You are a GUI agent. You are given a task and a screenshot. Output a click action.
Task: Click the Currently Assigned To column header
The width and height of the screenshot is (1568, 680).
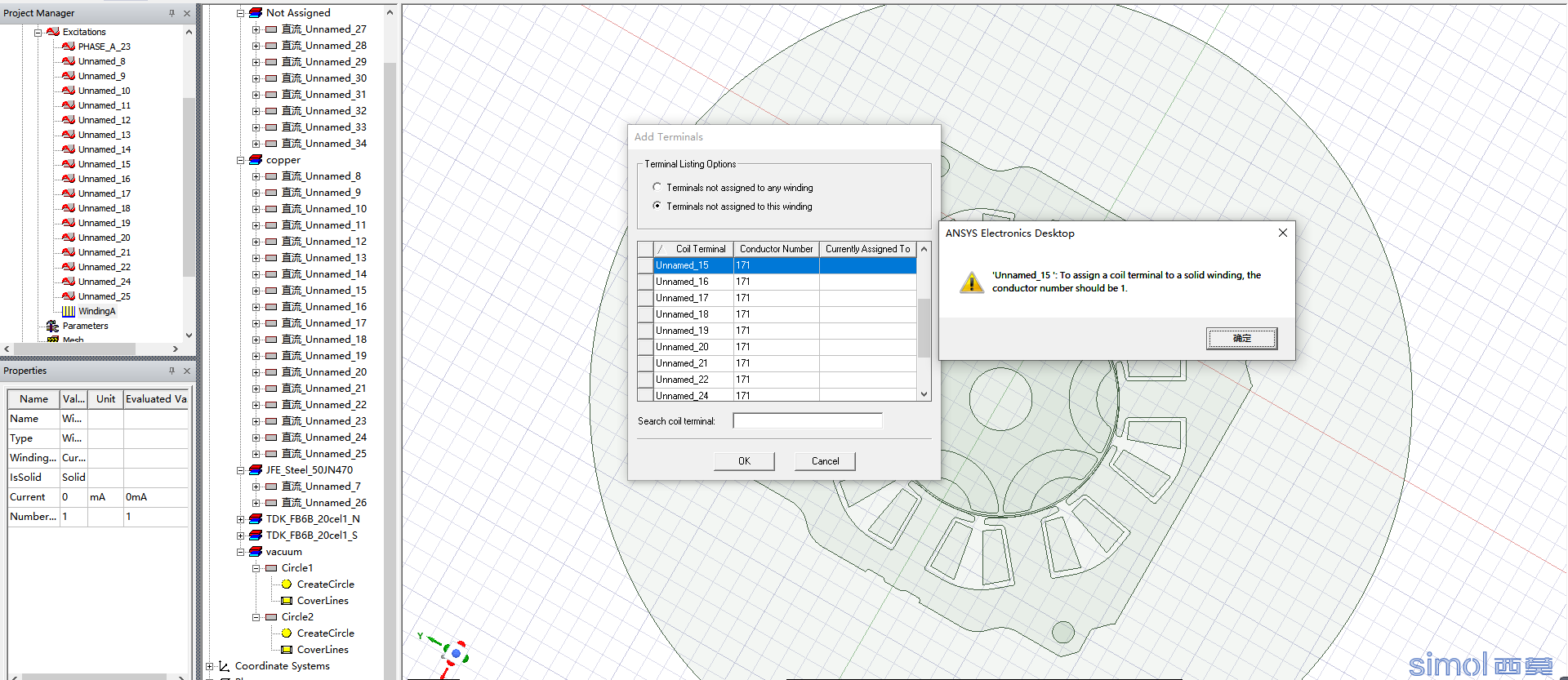867,249
